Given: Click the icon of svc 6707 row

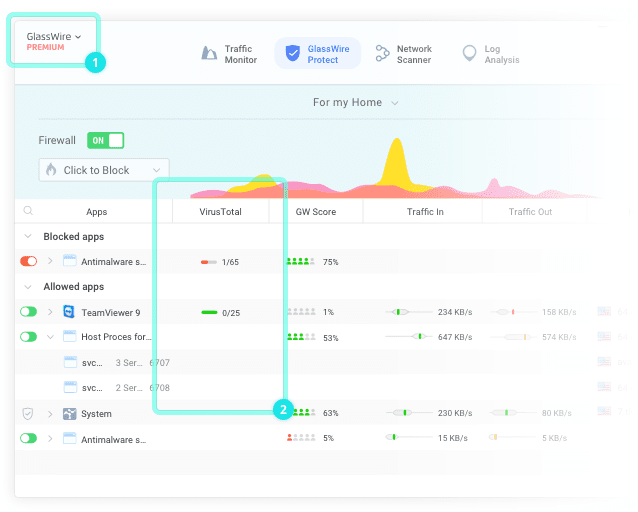Looking at the screenshot, I should (x=70, y=362).
